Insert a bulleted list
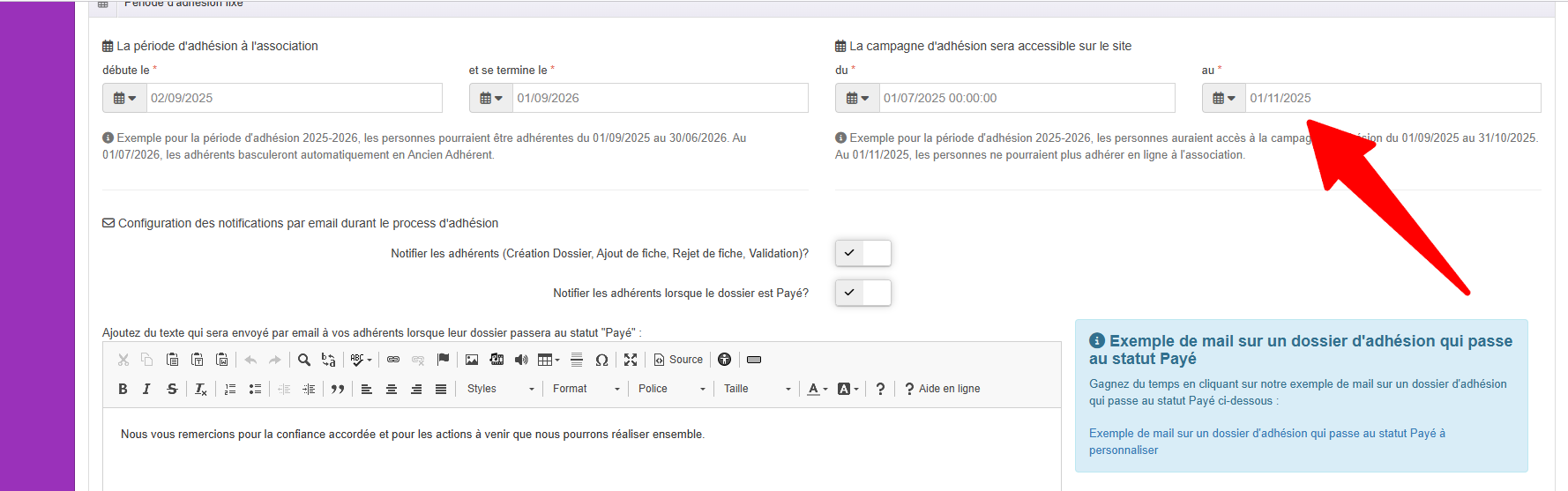 tap(255, 389)
